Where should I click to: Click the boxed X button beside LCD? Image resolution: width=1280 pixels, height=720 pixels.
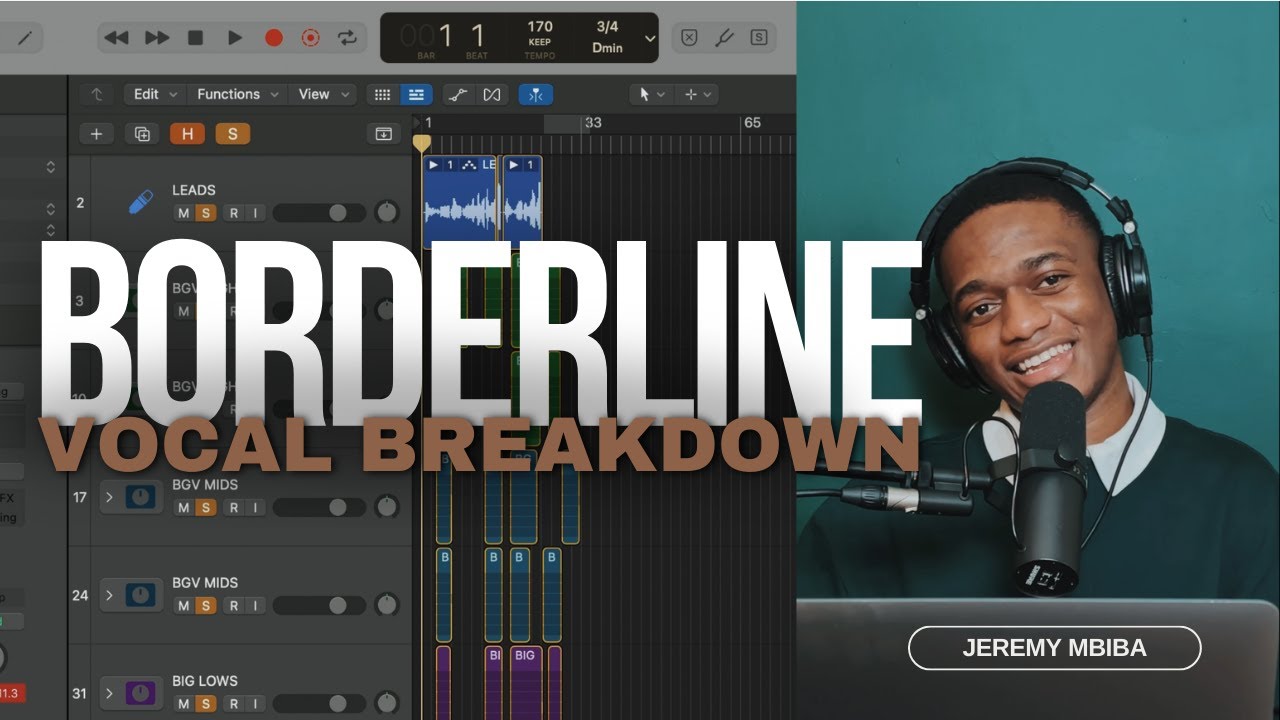(689, 38)
